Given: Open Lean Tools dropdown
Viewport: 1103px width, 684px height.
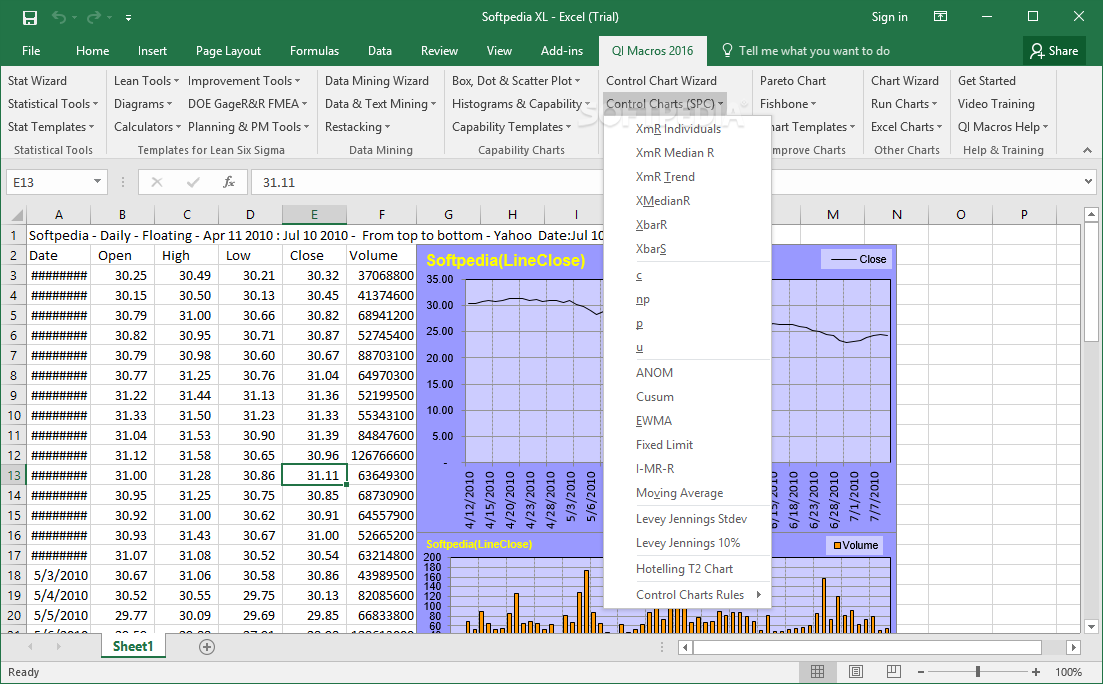Looking at the screenshot, I should tap(146, 81).
